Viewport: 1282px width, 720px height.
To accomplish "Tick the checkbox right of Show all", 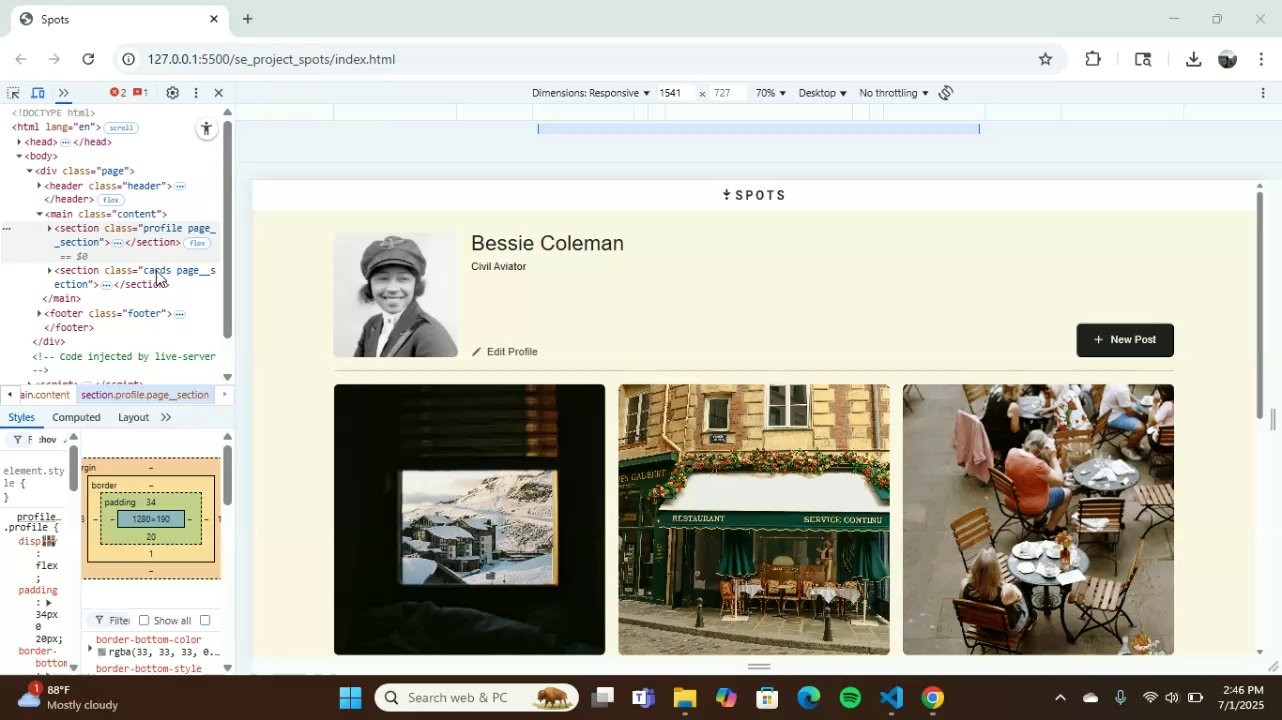I will click(205, 621).
